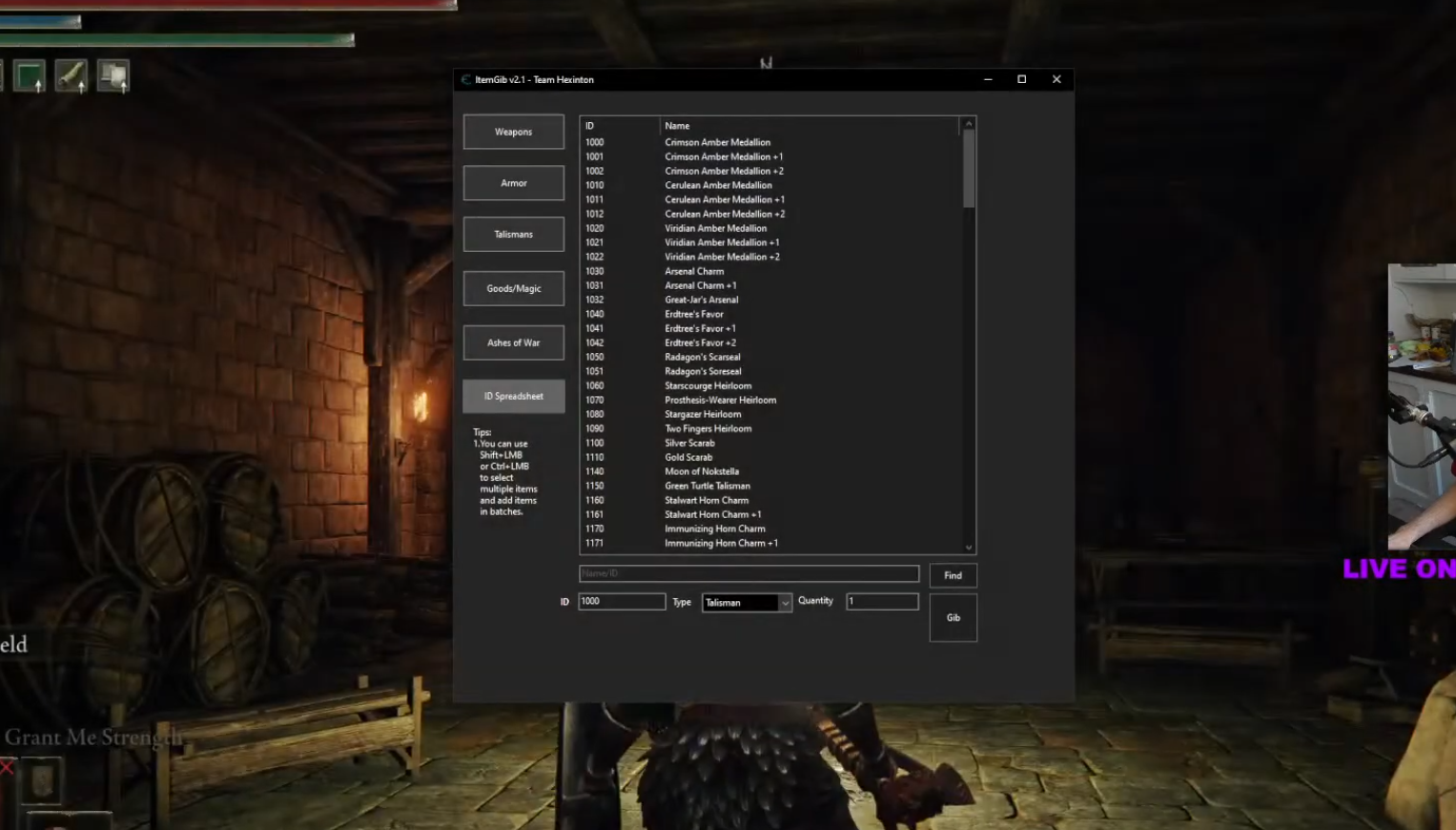Sort by the ID column header

pos(620,126)
